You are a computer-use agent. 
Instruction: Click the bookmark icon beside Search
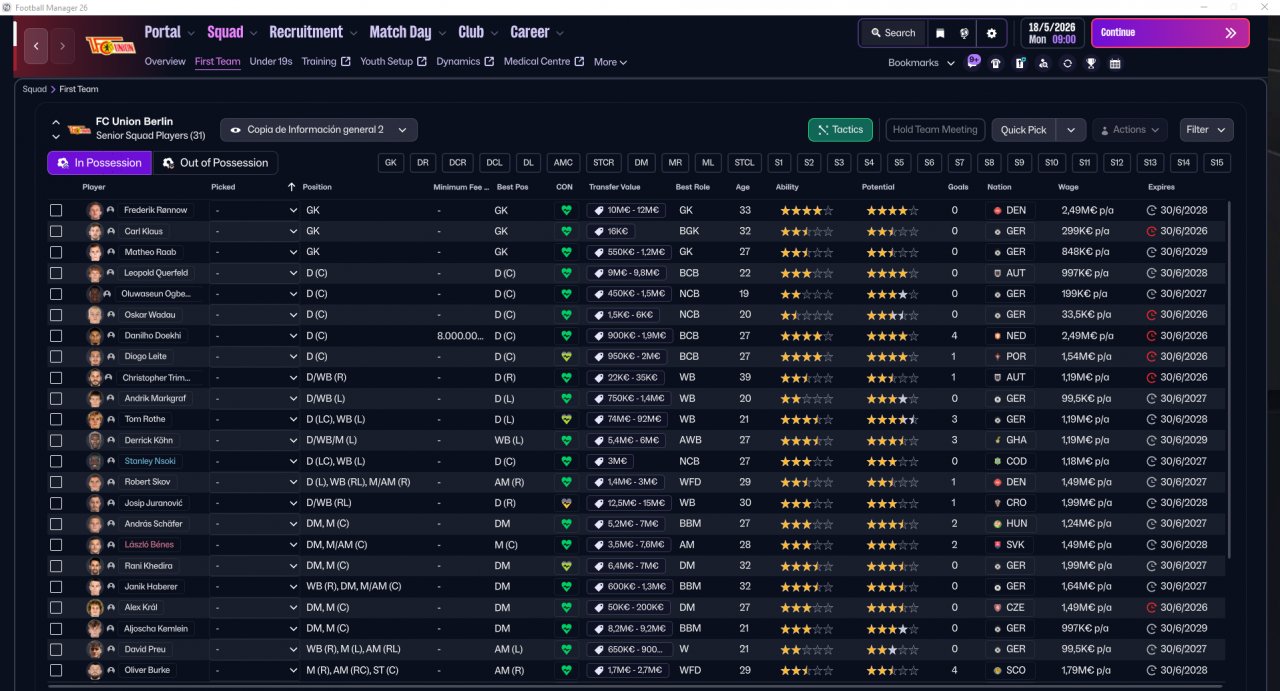940,33
